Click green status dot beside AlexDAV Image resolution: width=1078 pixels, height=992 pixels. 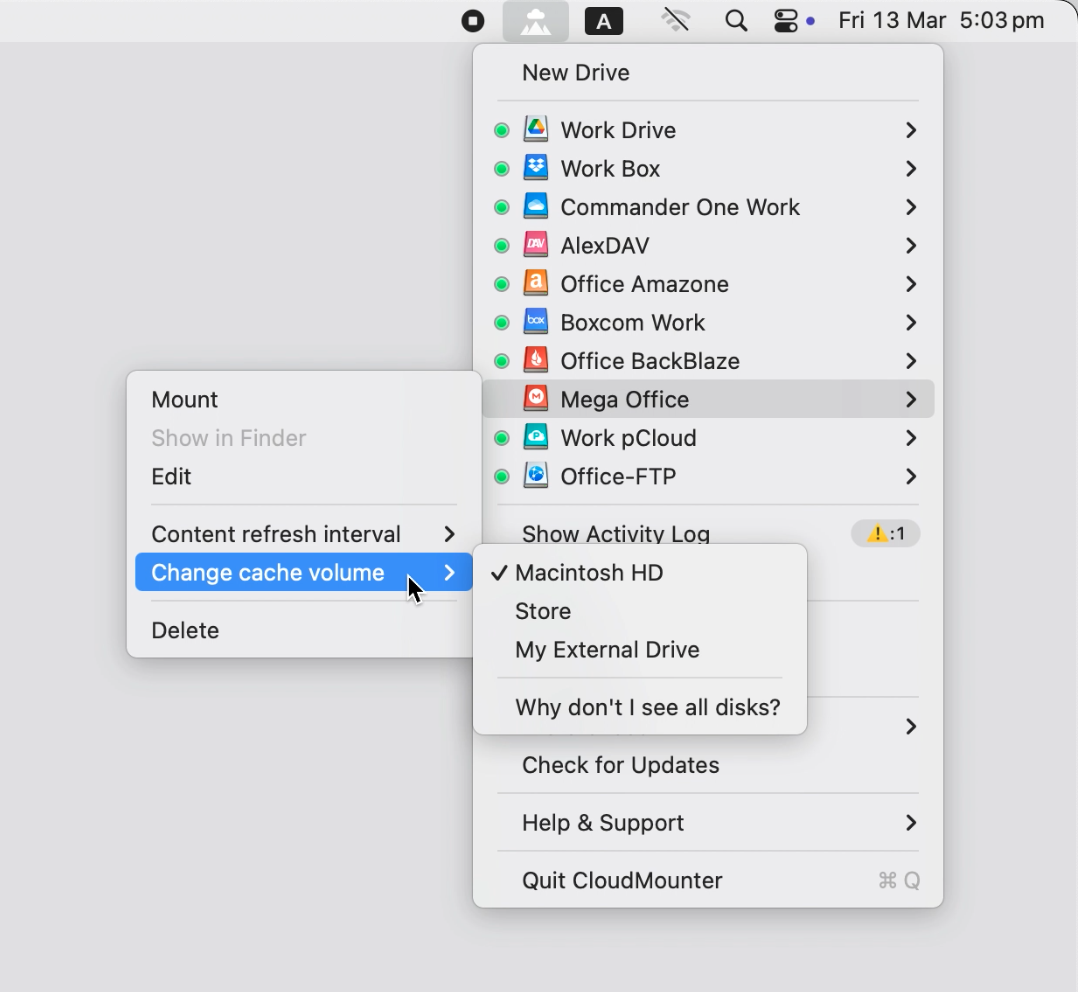(502, 246)
